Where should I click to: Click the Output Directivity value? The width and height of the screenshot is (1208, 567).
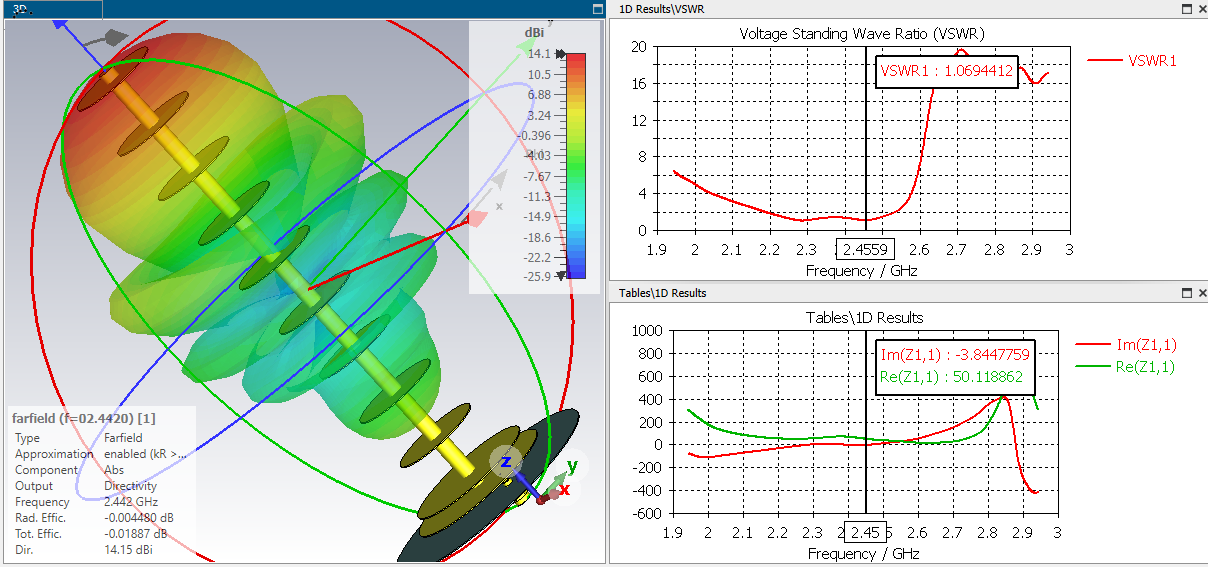click(129, 486)
